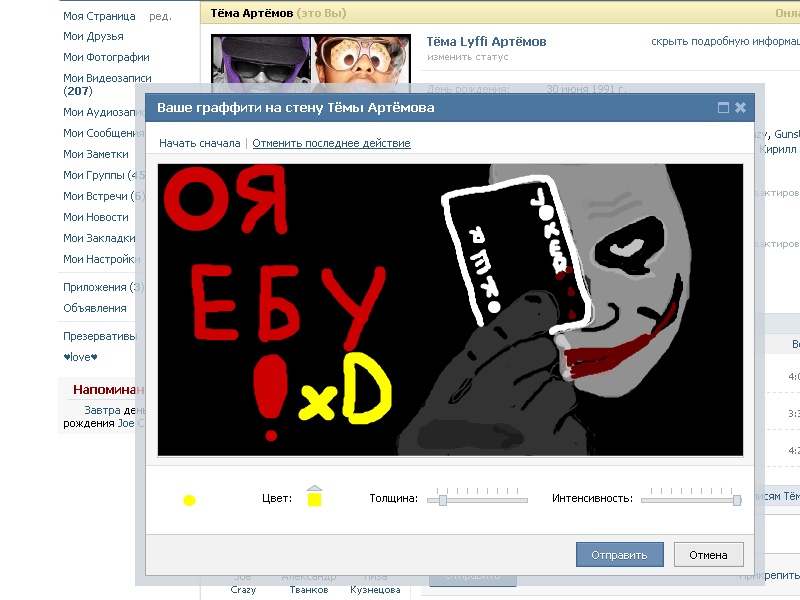Click ред. next to Моя Страница
The width and height of the screenshot is (800, 600).
(160, 16)
